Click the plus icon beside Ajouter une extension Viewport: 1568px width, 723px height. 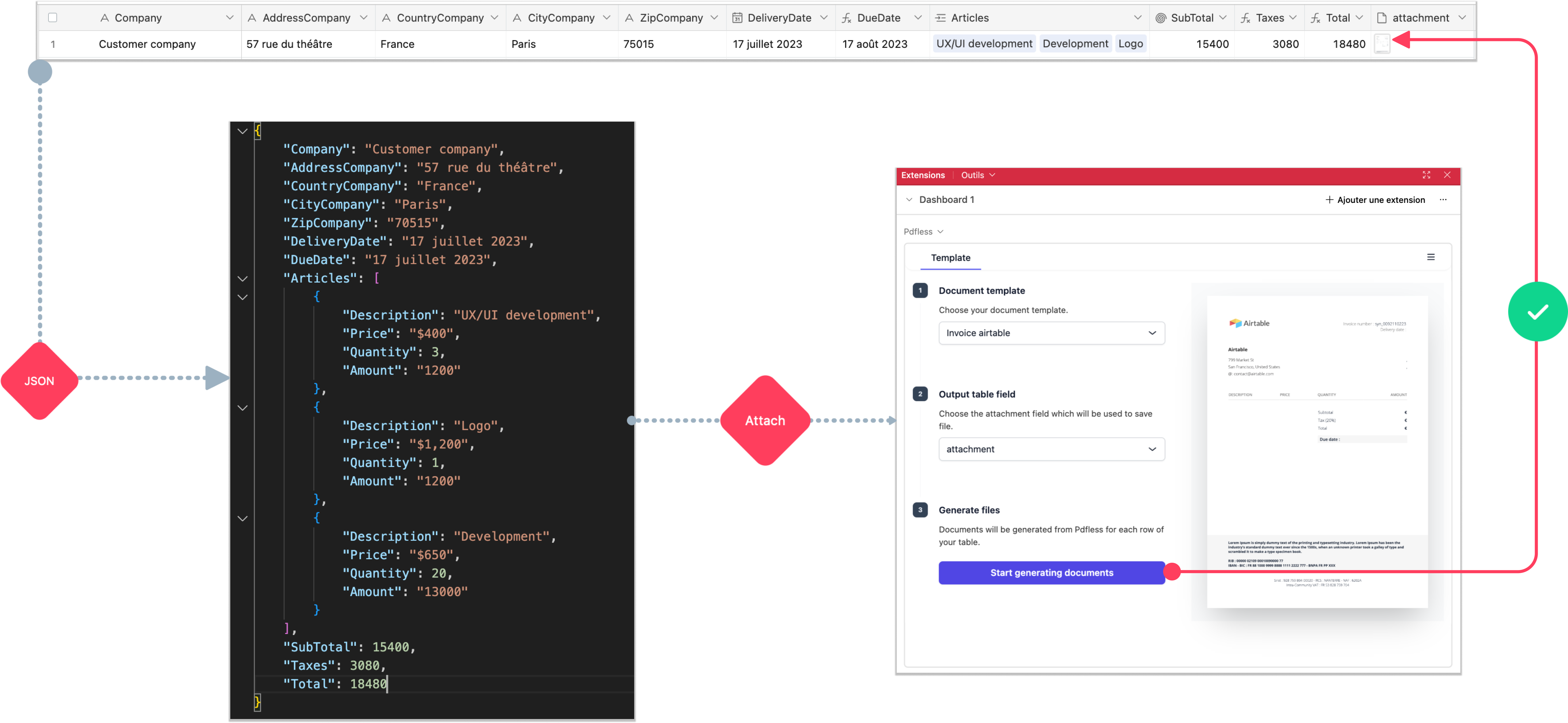(1329, 200)
